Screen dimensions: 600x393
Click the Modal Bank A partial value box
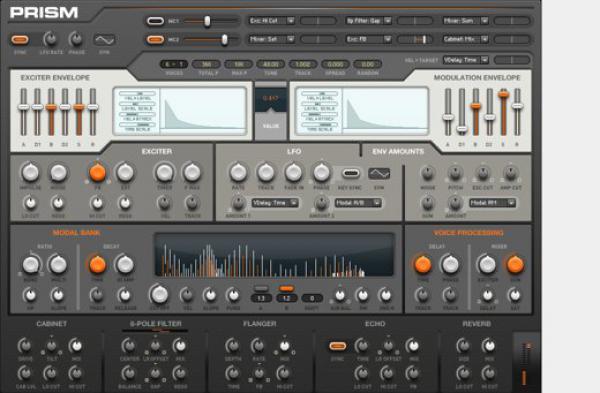pyautogui.click(x=261, y=298)
